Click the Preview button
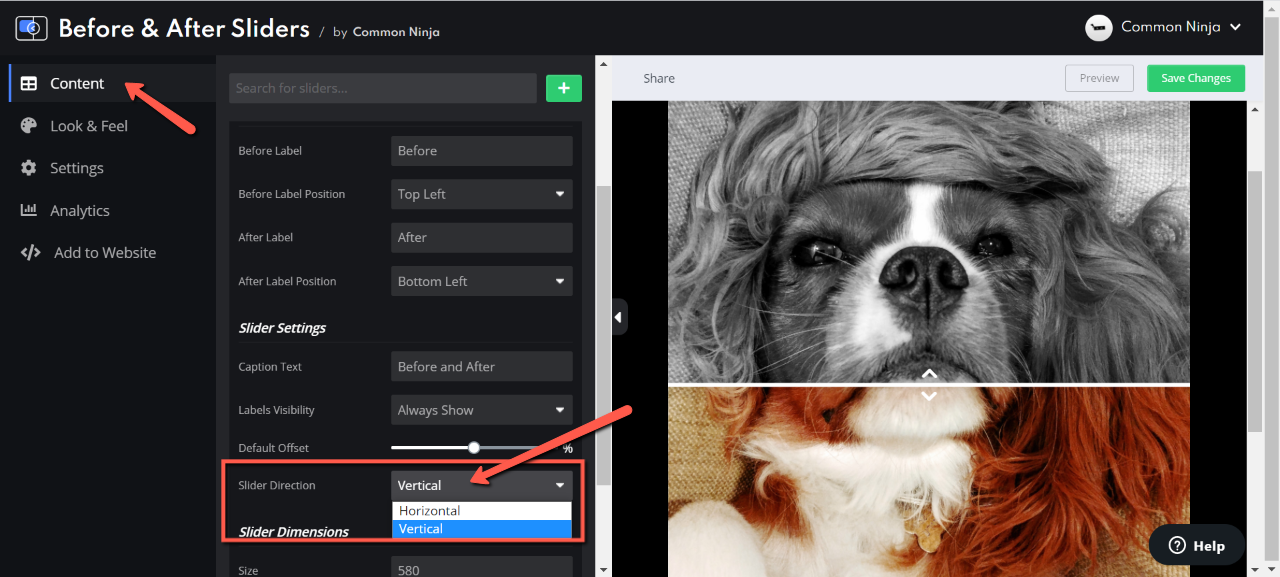 1099,78
